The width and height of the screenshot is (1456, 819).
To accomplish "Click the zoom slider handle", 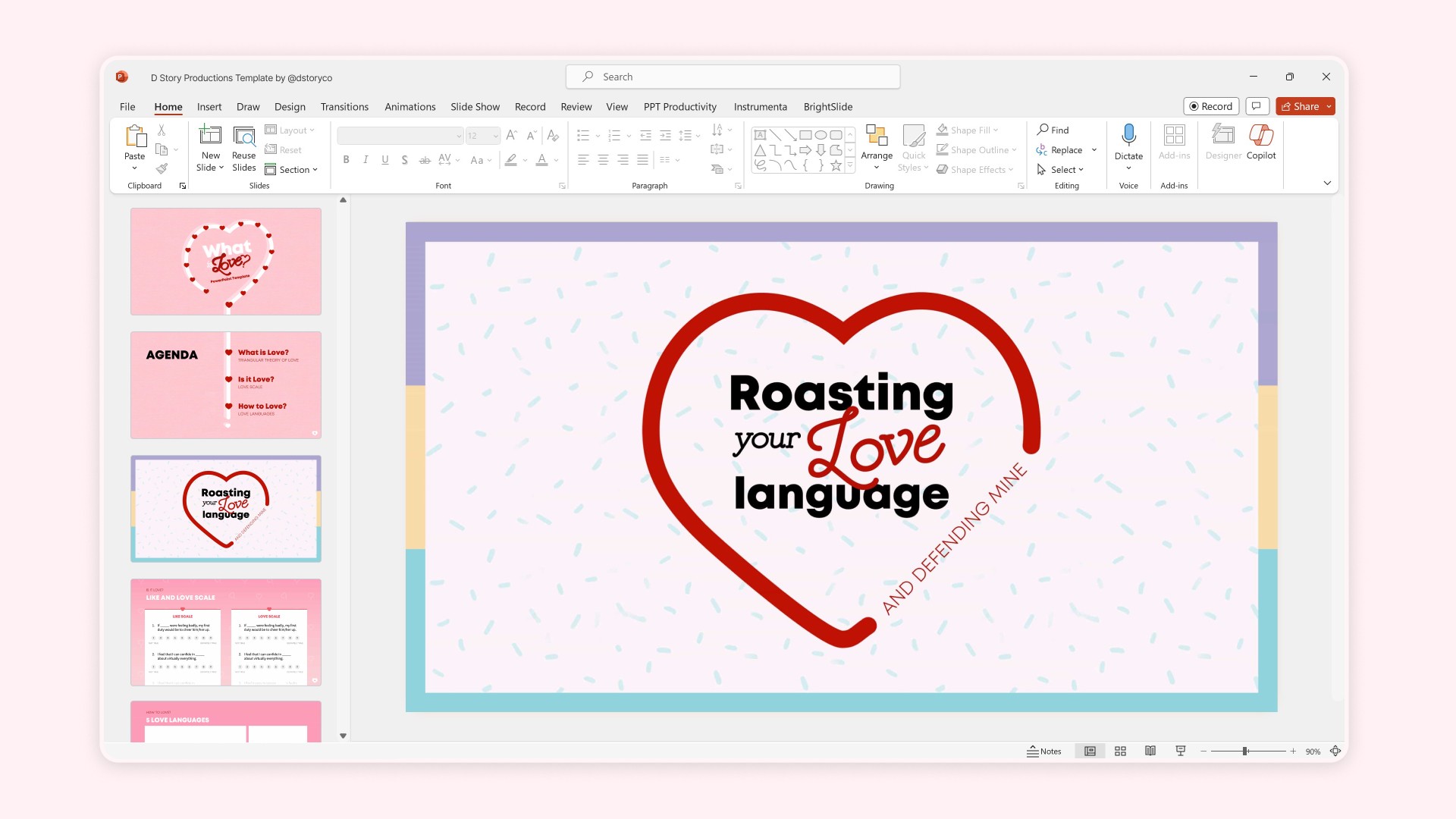I will click(1245, 751).
